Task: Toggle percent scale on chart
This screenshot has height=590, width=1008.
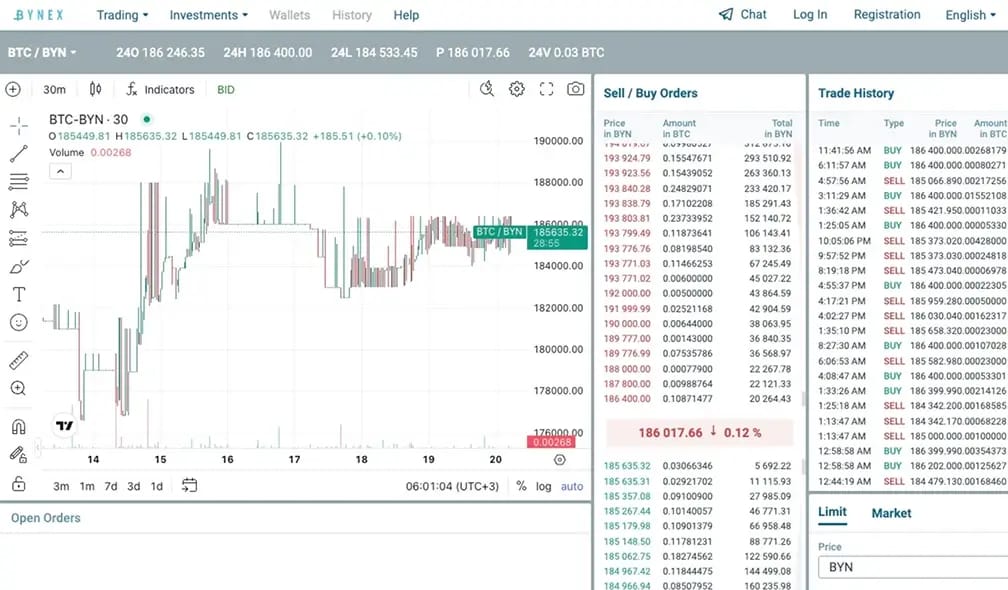Action: 521,486
